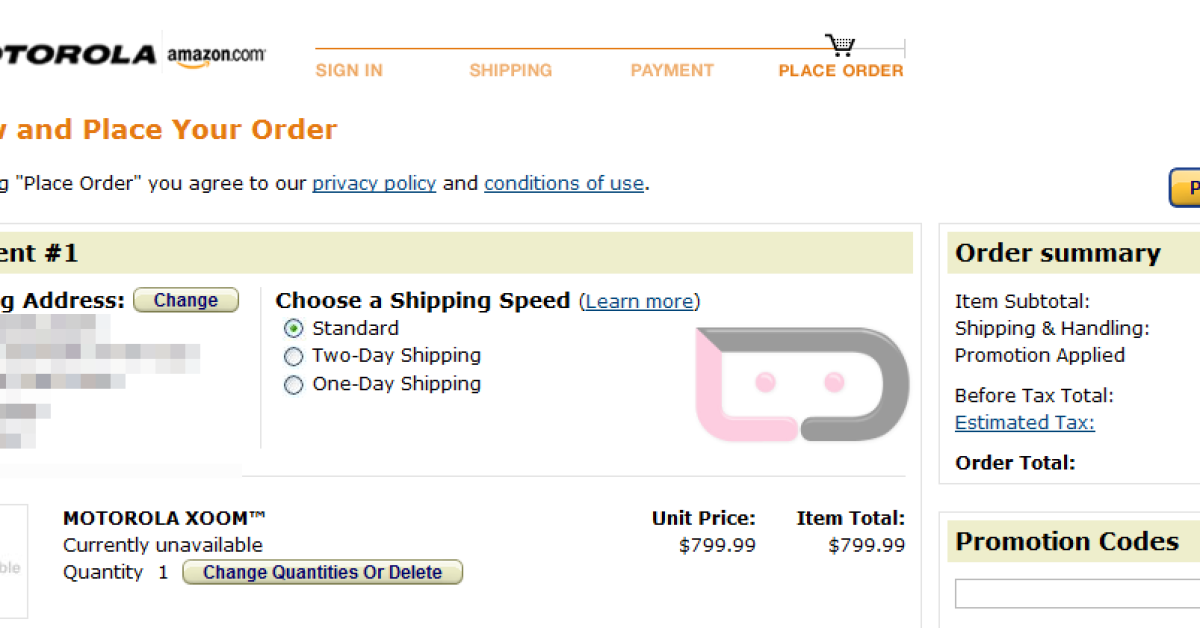
Task: Go to the SIGN IN step
Action: tap(349, 71)
